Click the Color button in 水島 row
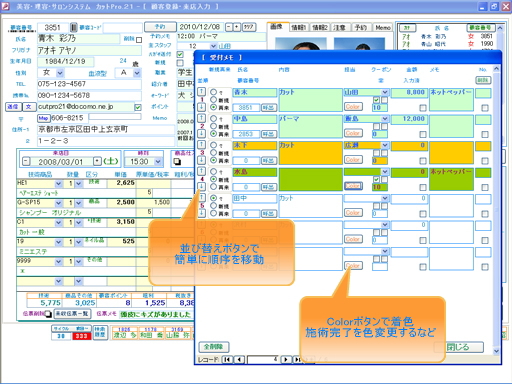This screenshot has width=512, height=384. click(x=353, y=186)
